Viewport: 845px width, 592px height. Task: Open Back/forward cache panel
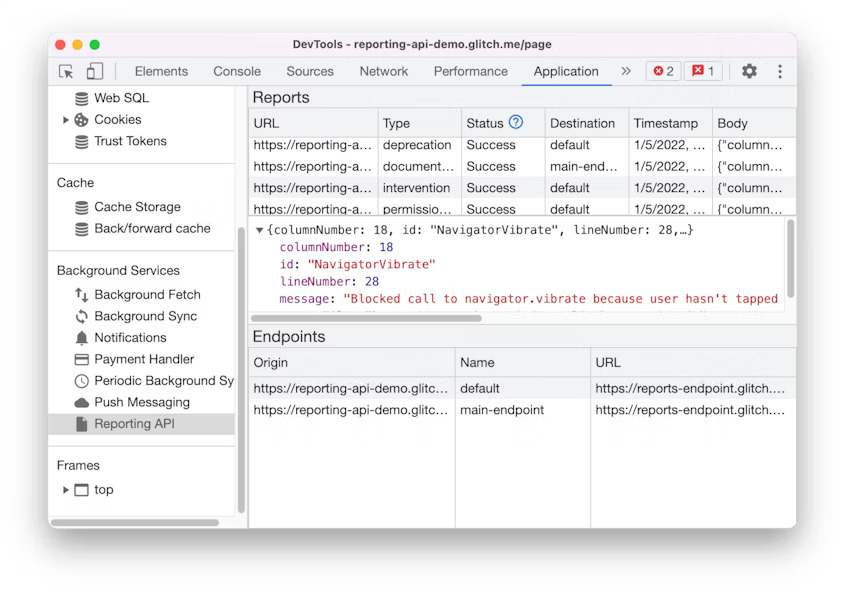pos(150,228)
